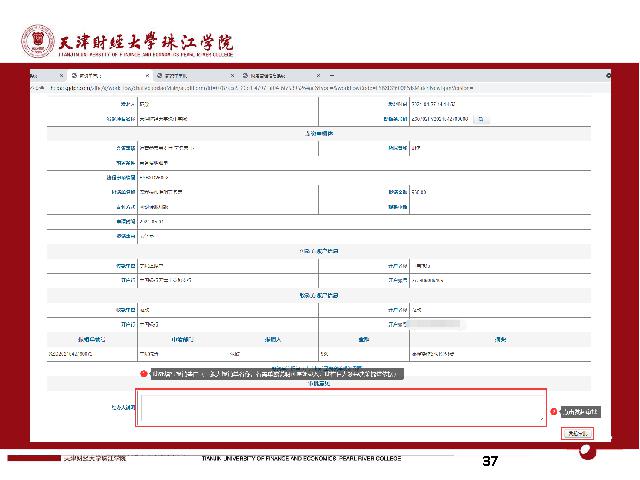Close the active white browser tab
Screen dimensions: 640x480
pos(147,76)
